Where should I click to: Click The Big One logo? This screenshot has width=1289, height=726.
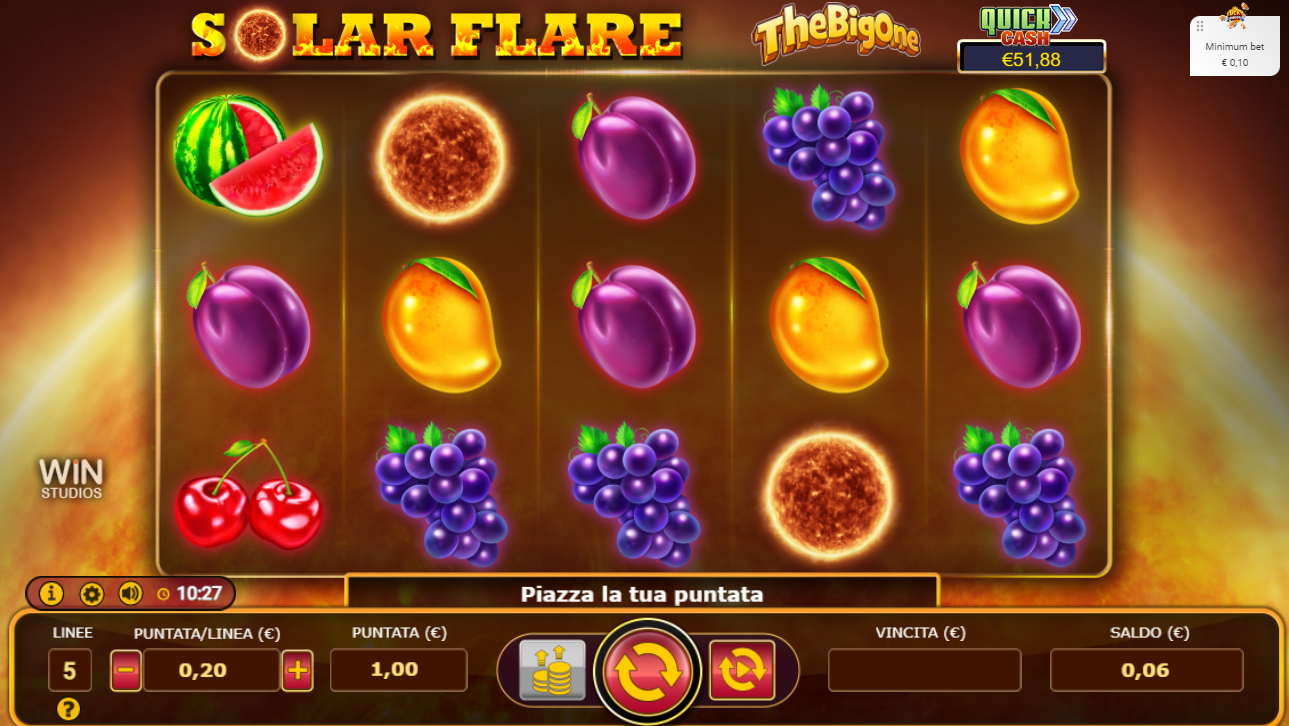coord(836,36)
